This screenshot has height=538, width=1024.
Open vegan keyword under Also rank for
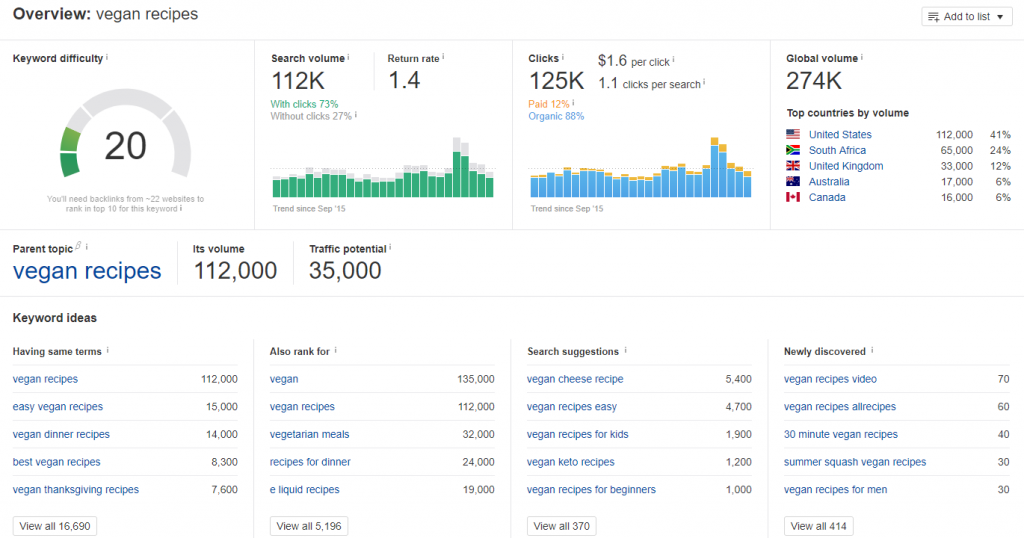click(x=284, y=379)
